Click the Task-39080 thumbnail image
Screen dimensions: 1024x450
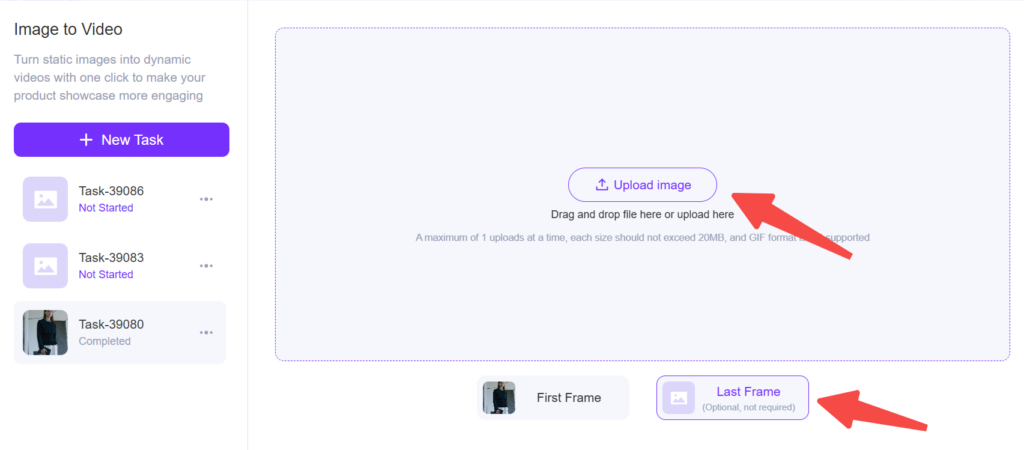(x=45, y=332)
